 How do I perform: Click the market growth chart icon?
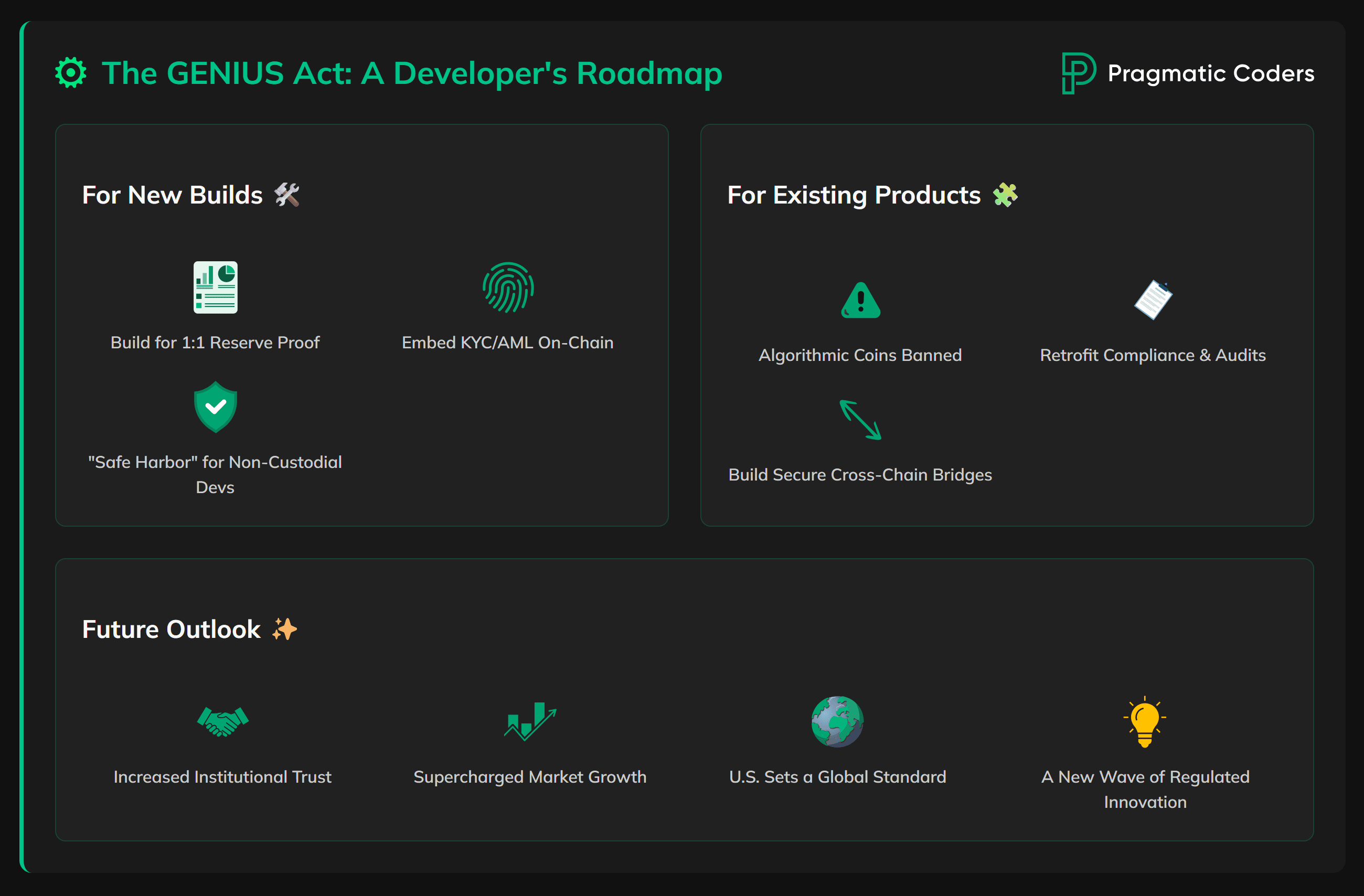point(529,721)
